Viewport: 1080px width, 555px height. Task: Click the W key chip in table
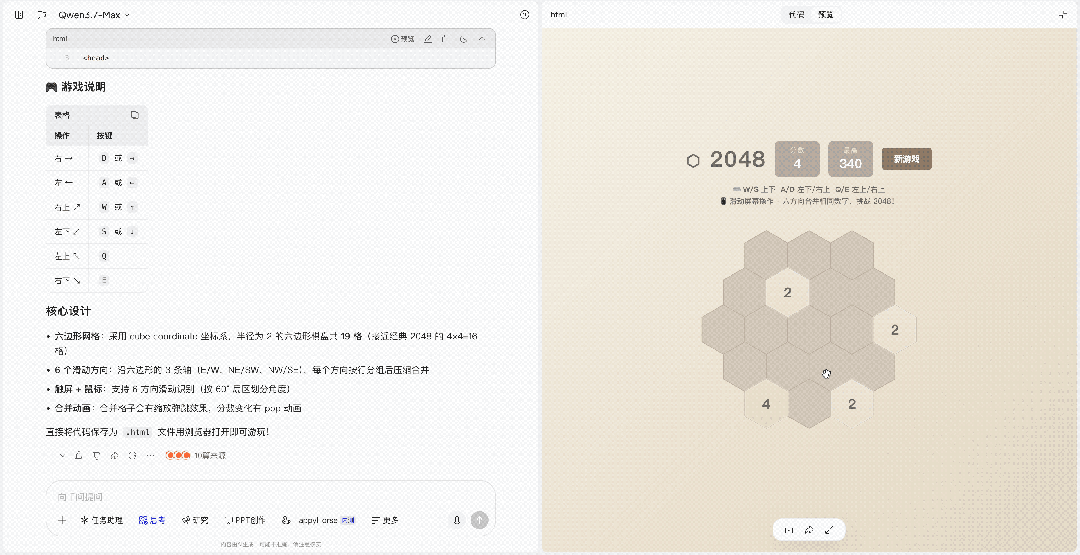[104, 207]
